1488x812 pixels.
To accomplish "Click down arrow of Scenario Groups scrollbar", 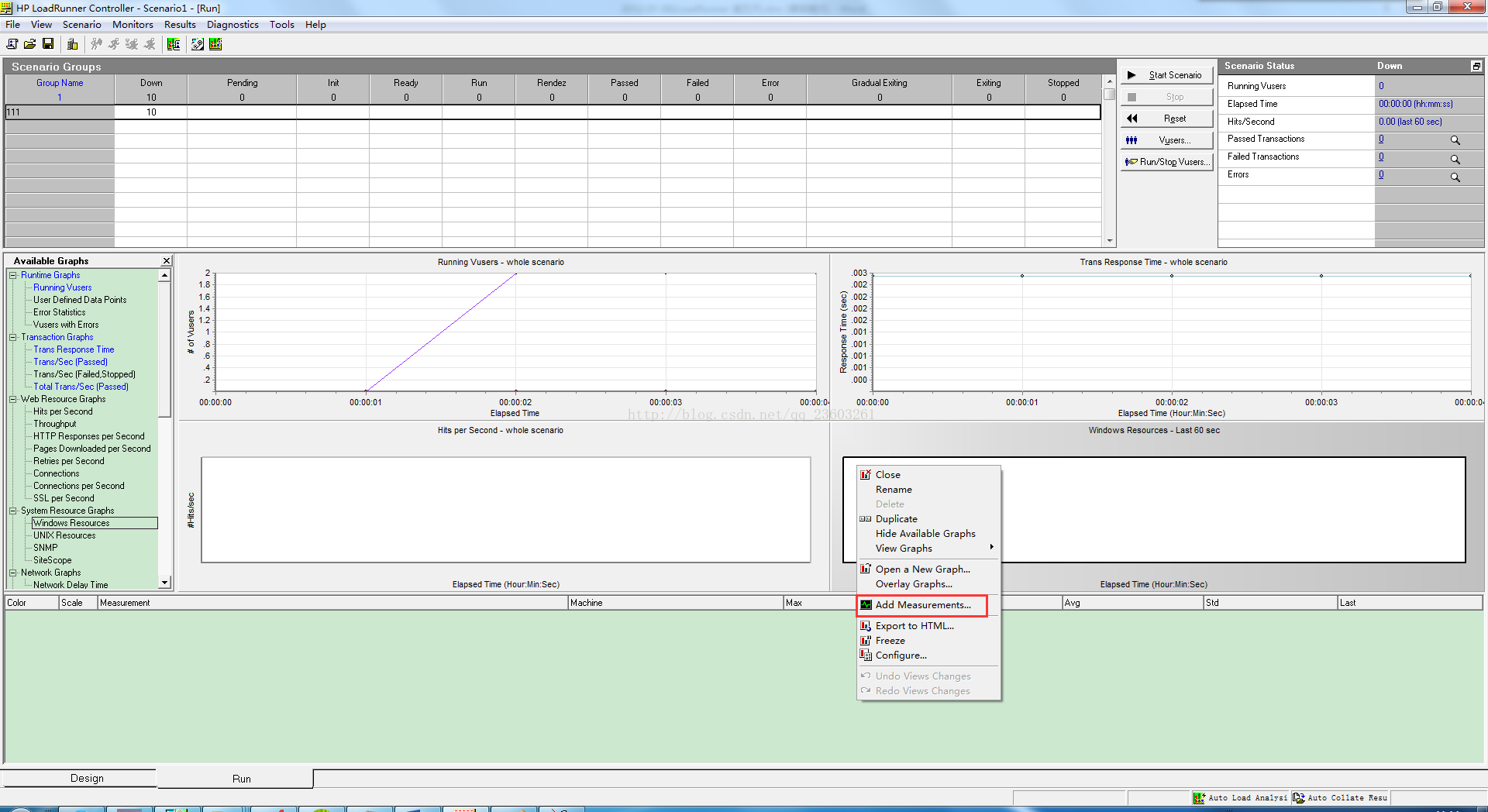I will coord(1110,241).
